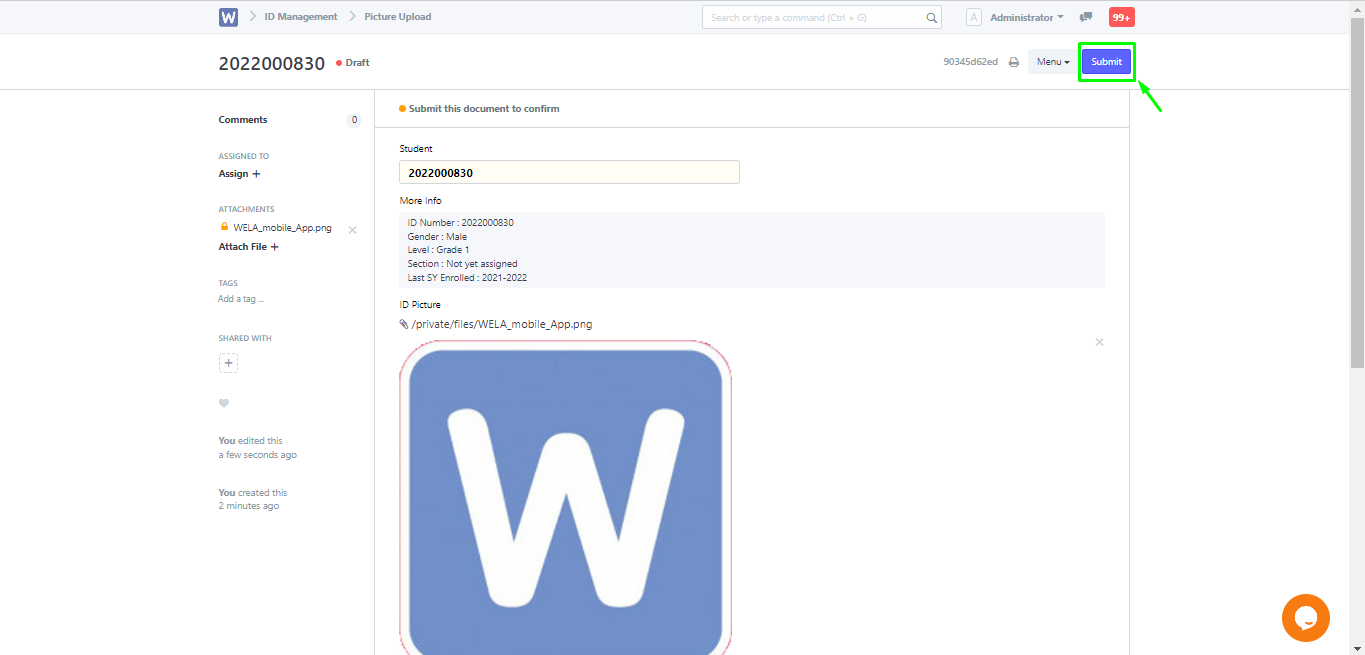Open the 99+ notifications badge
The width and height of the screenshot is (1365, 655).
click(1122, 17)
